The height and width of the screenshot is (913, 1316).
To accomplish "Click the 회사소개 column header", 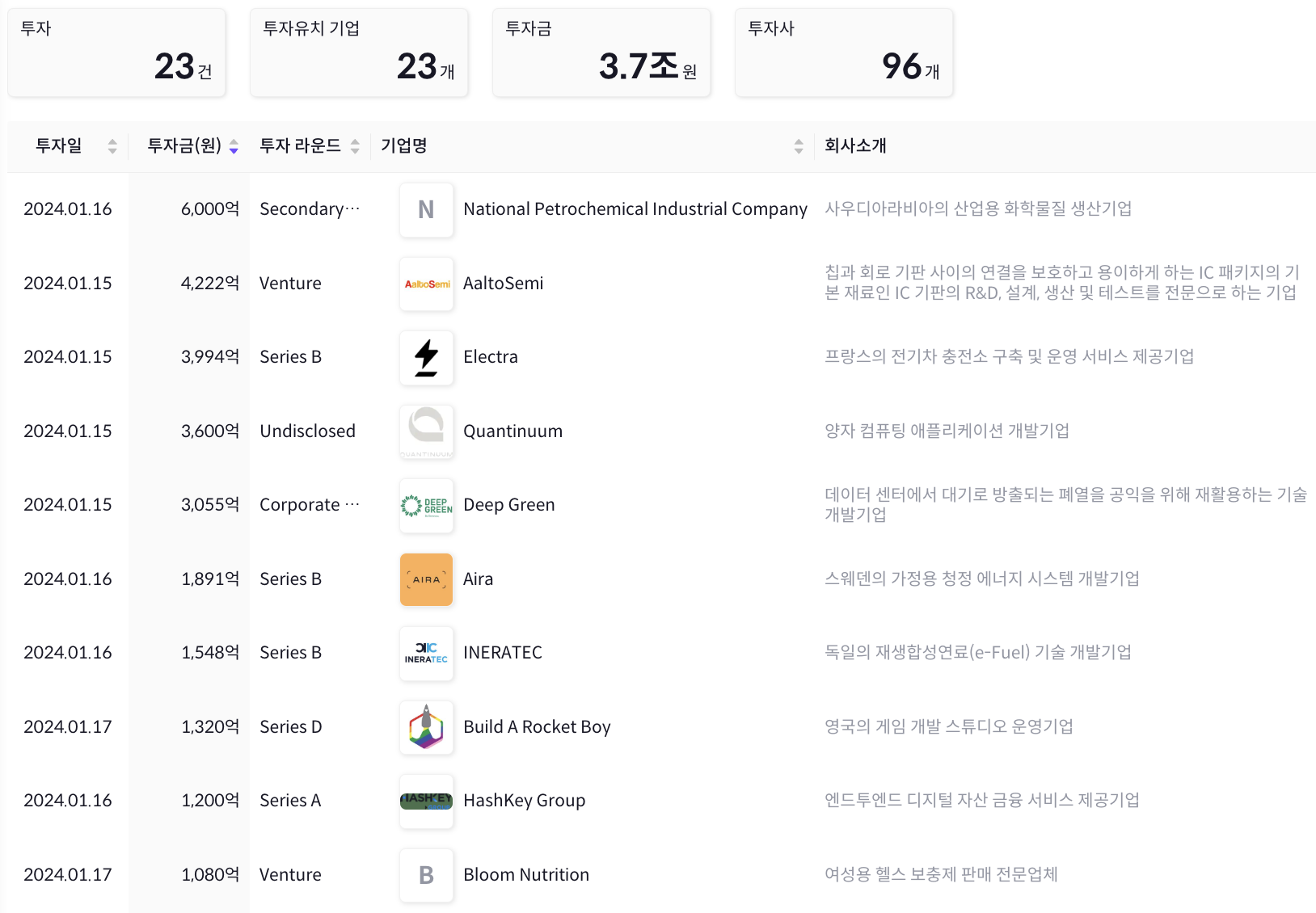I will (x=855, y=146).
